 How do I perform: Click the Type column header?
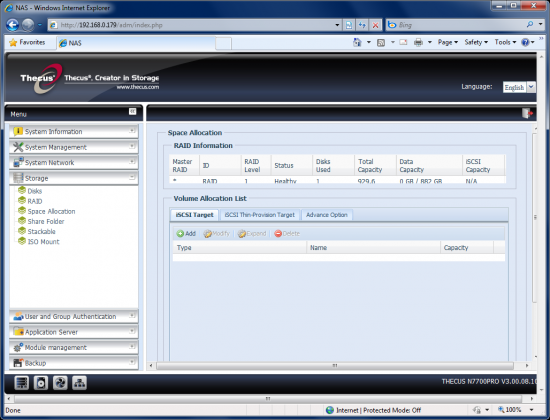coord(240,247)
